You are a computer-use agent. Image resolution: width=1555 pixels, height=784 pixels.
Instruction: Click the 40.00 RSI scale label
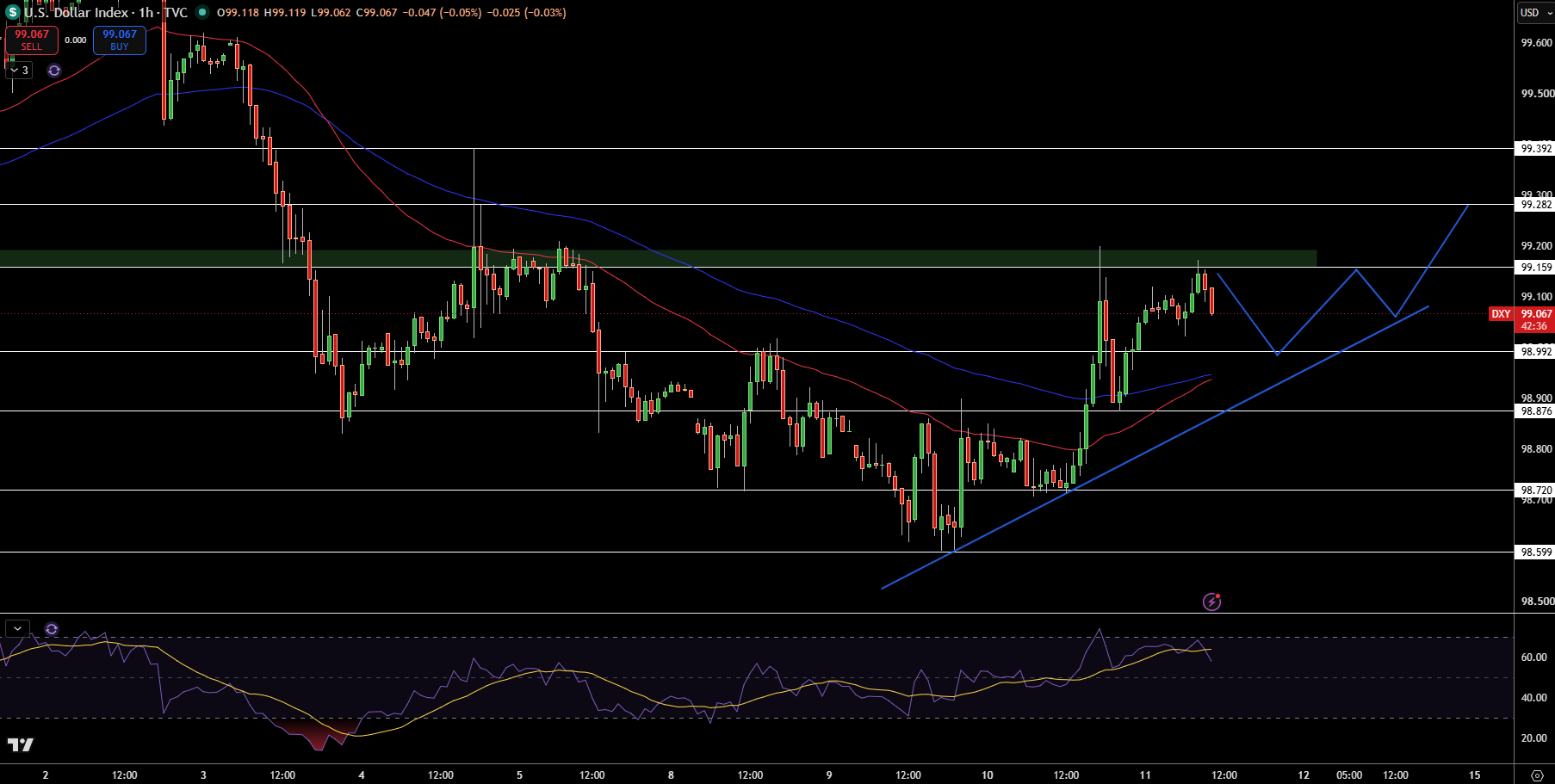click(1533, 698)
